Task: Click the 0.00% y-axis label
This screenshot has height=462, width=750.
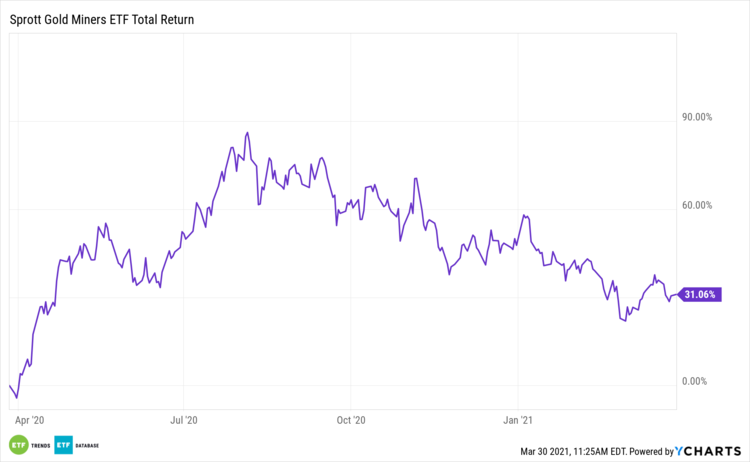Action: (698, 381)
